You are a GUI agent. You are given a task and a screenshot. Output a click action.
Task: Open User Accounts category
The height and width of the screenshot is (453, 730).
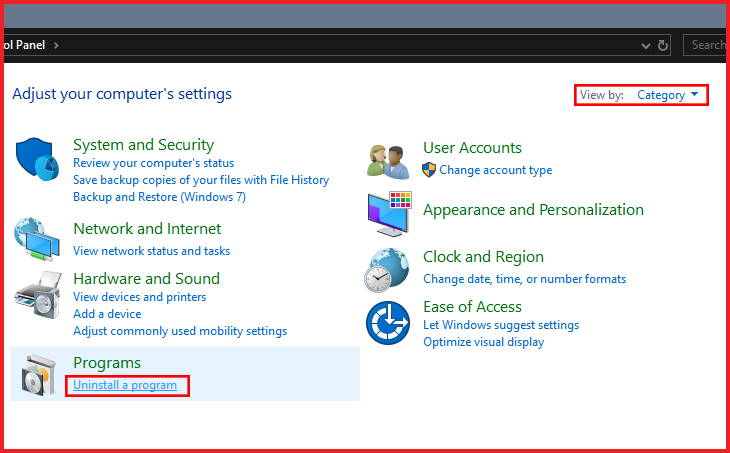(472, 148)
